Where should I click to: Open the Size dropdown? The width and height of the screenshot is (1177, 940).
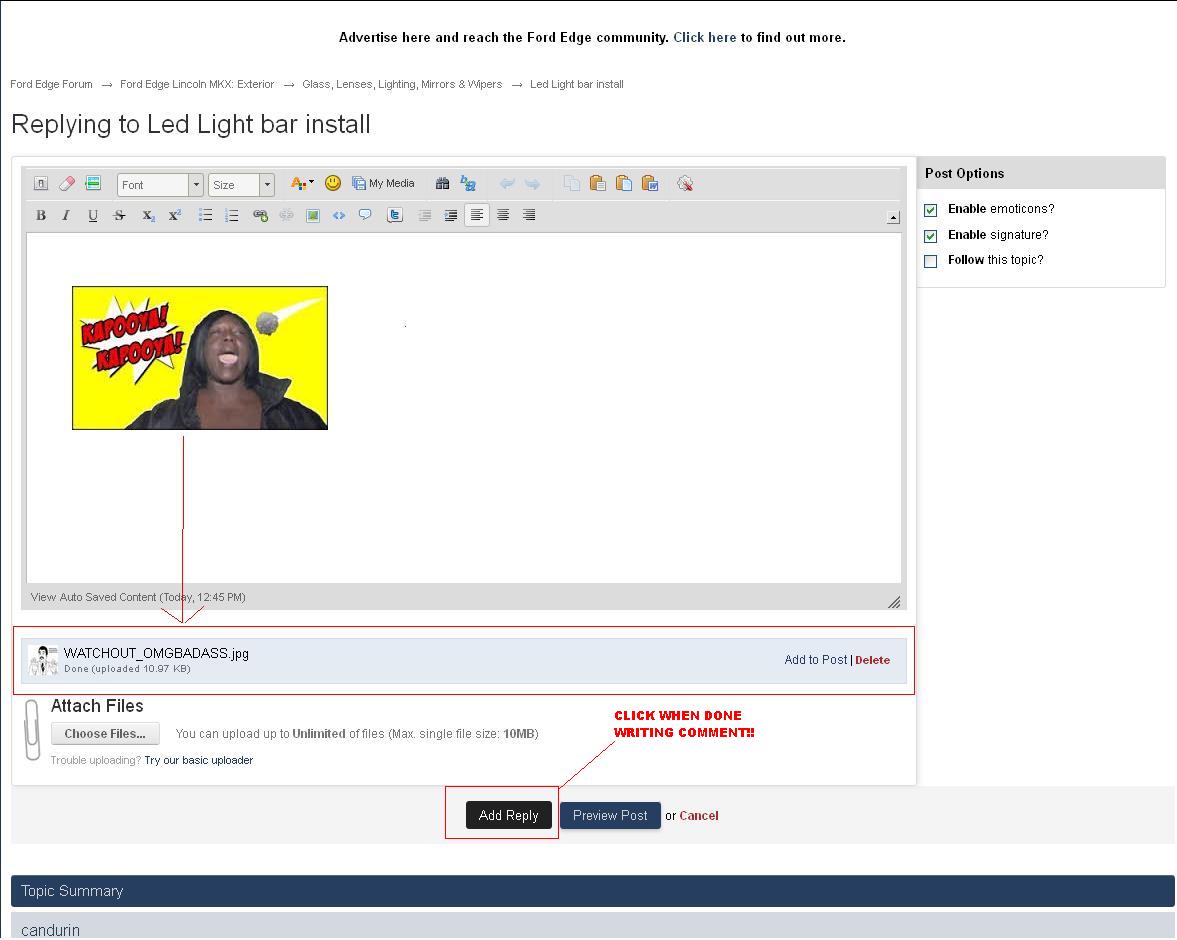[241, 185]
